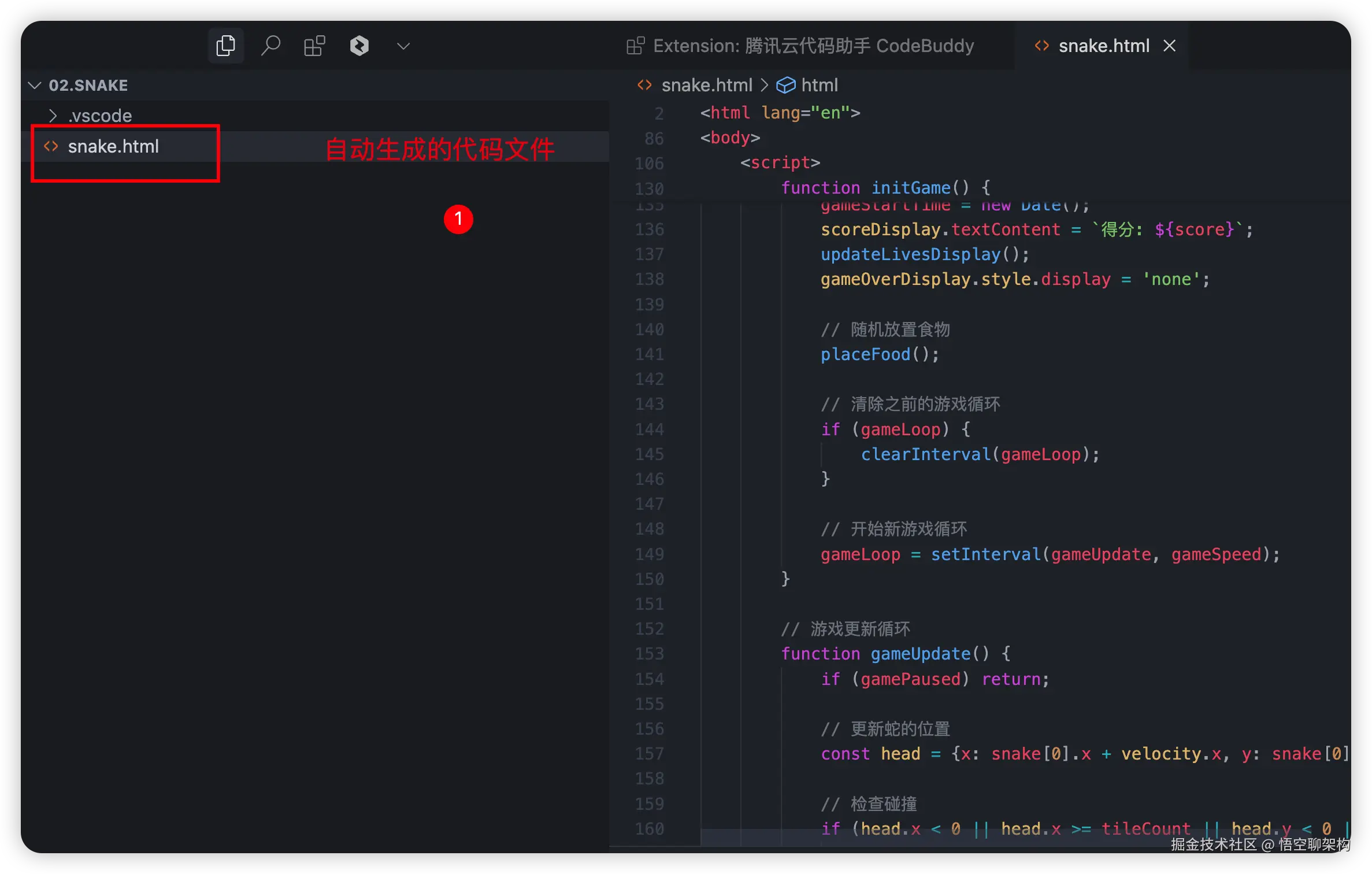Click the html symbol cube icon in breadcrumb
This screenshot has height=874, width=1372.
pyautogui.click(x=785, y=86)
